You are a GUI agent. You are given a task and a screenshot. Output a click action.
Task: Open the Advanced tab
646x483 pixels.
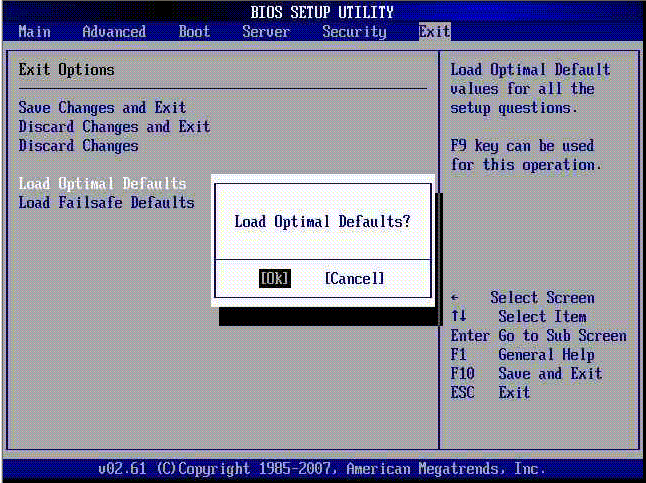114,32
